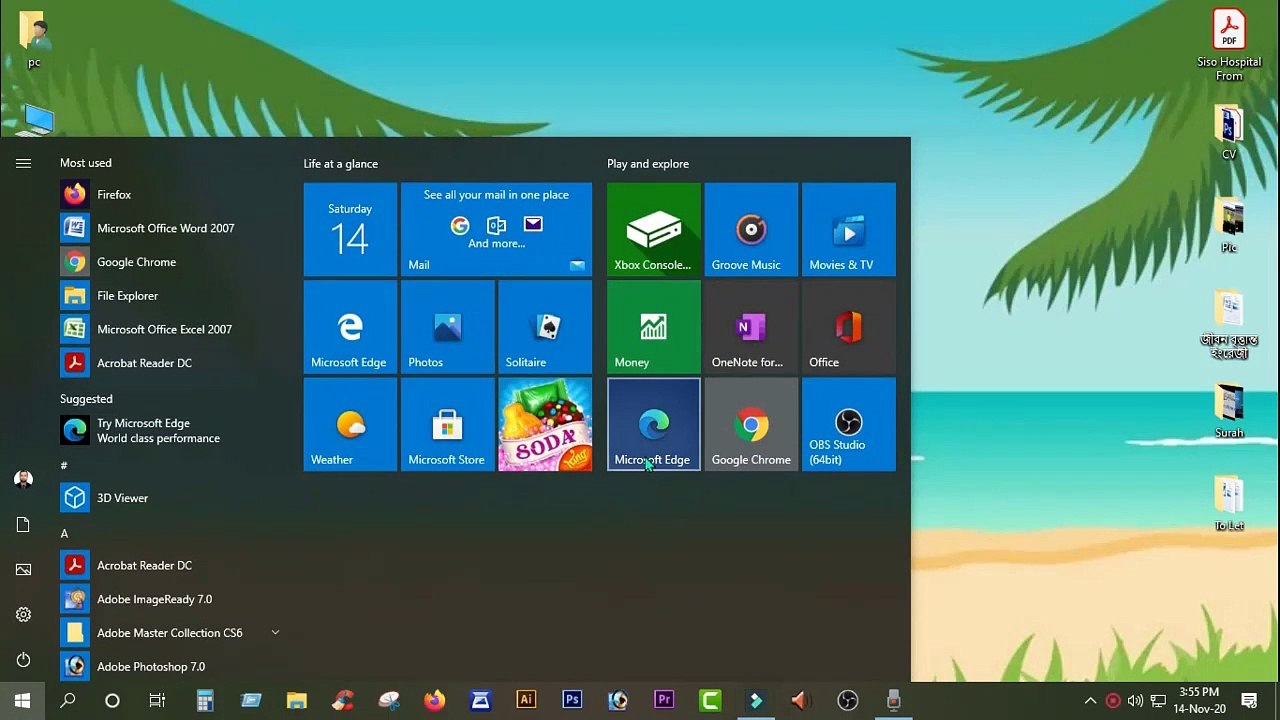Open Camtasia green C taskbar icon
This screenshot has width=1280, height=720.
(710, 701)
